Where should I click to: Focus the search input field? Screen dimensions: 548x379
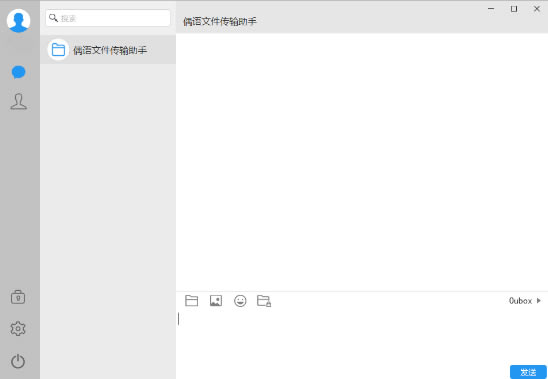pos(108,18)
